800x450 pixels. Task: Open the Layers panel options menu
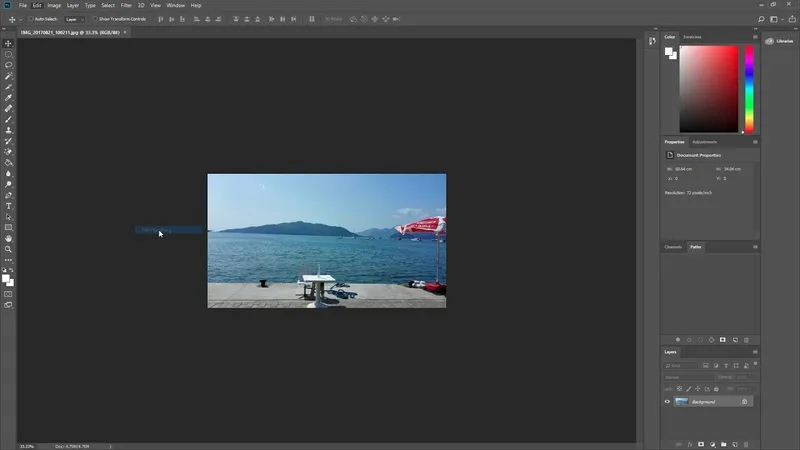tap(755, 352)
